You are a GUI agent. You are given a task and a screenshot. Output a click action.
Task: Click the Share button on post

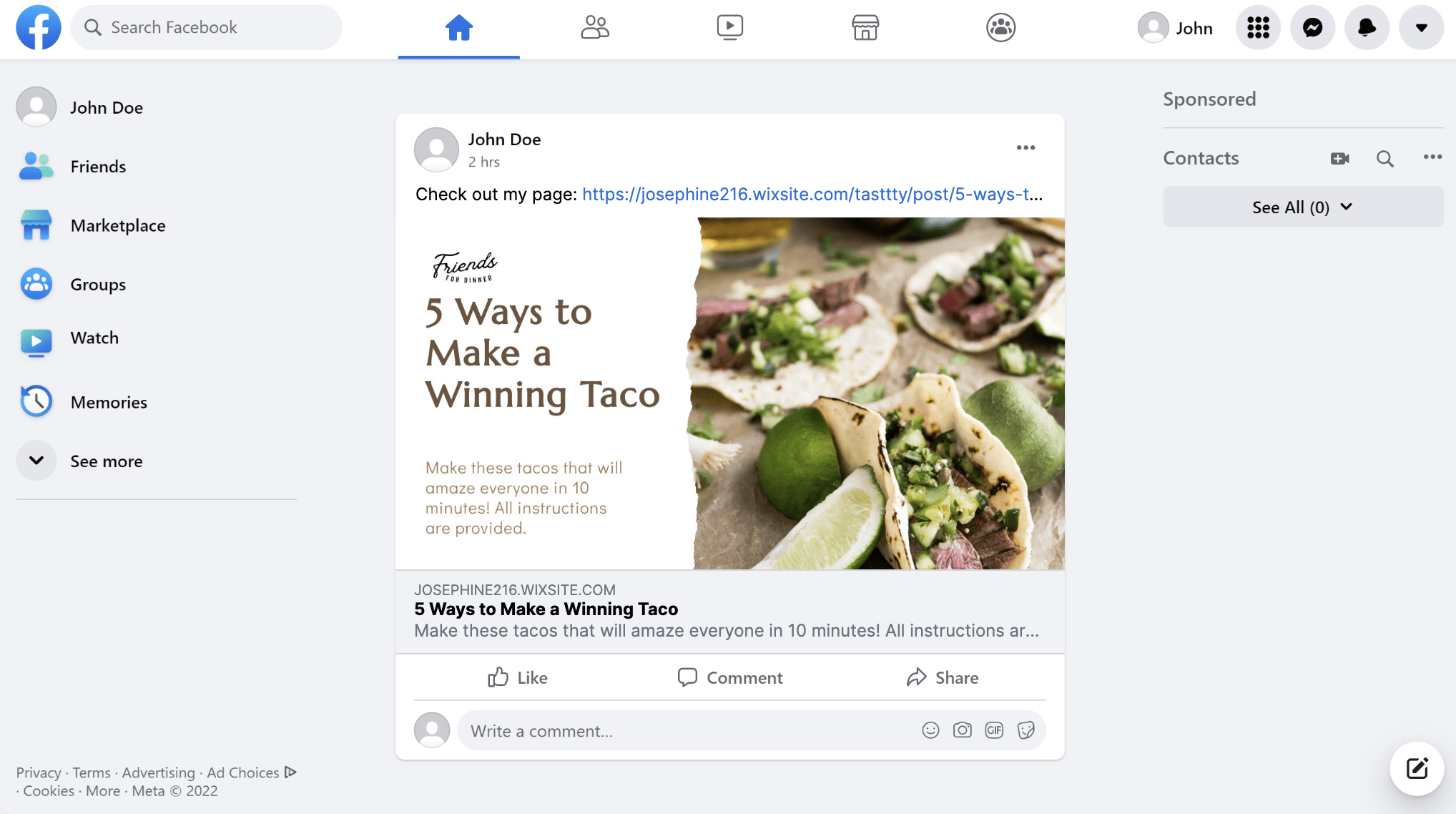pyautogui.click(x=941, y=677)
